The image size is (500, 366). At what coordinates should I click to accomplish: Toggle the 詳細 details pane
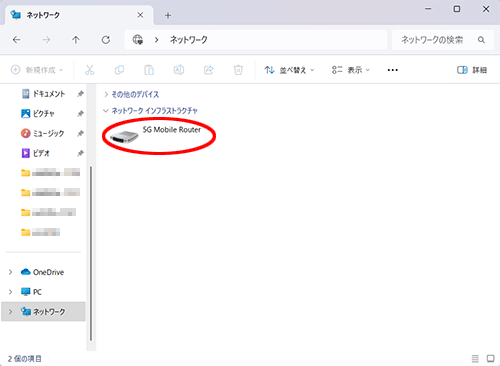coord(472,70)
